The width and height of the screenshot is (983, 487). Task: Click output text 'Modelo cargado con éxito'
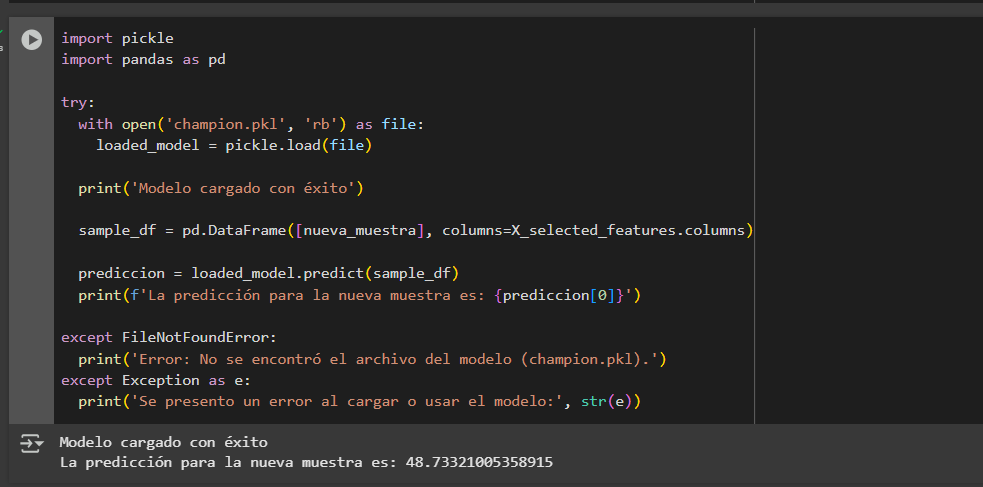coord(164,442)
